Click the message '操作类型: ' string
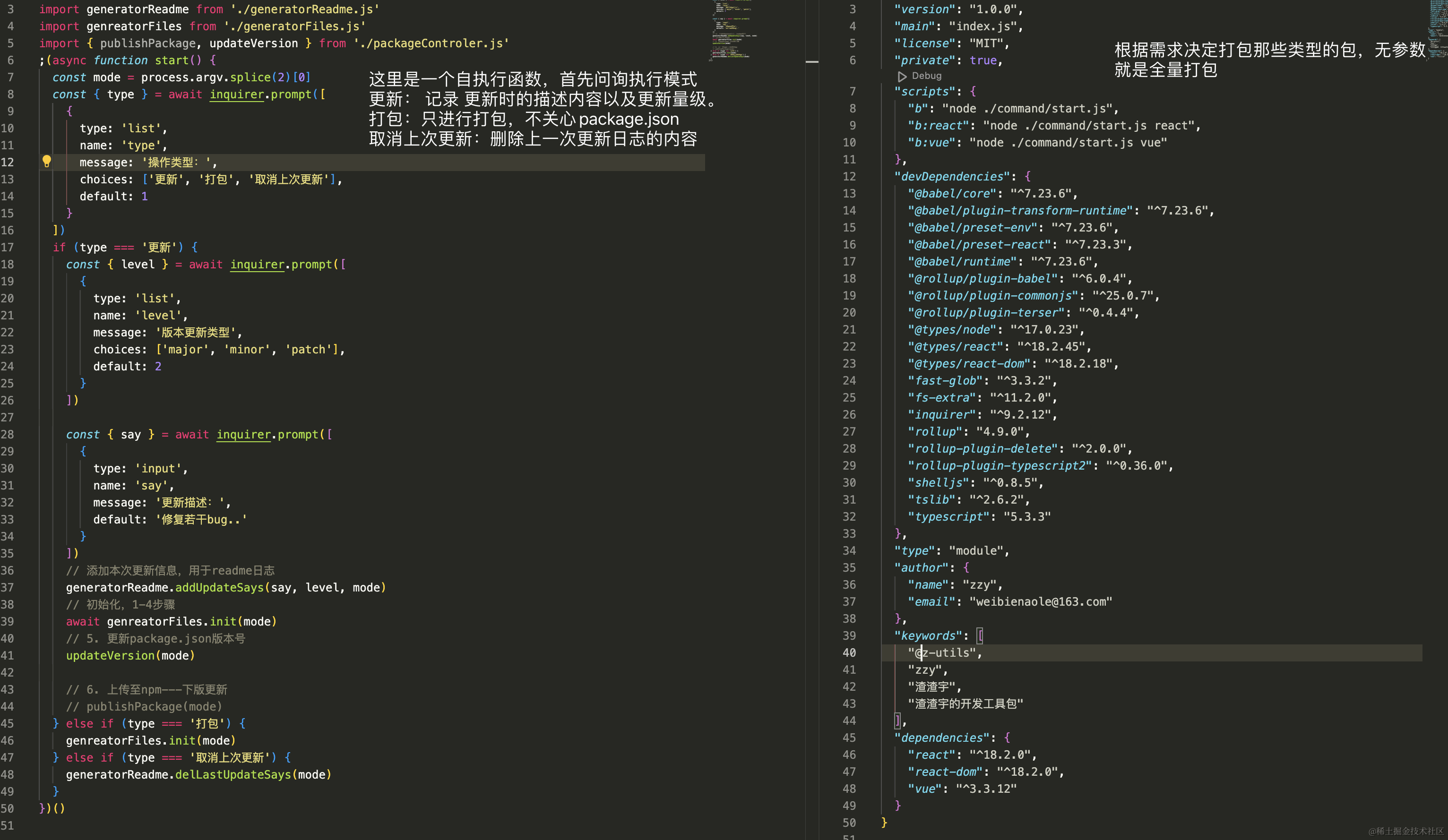Screen dimensions: 1448x840 (176, 163)
